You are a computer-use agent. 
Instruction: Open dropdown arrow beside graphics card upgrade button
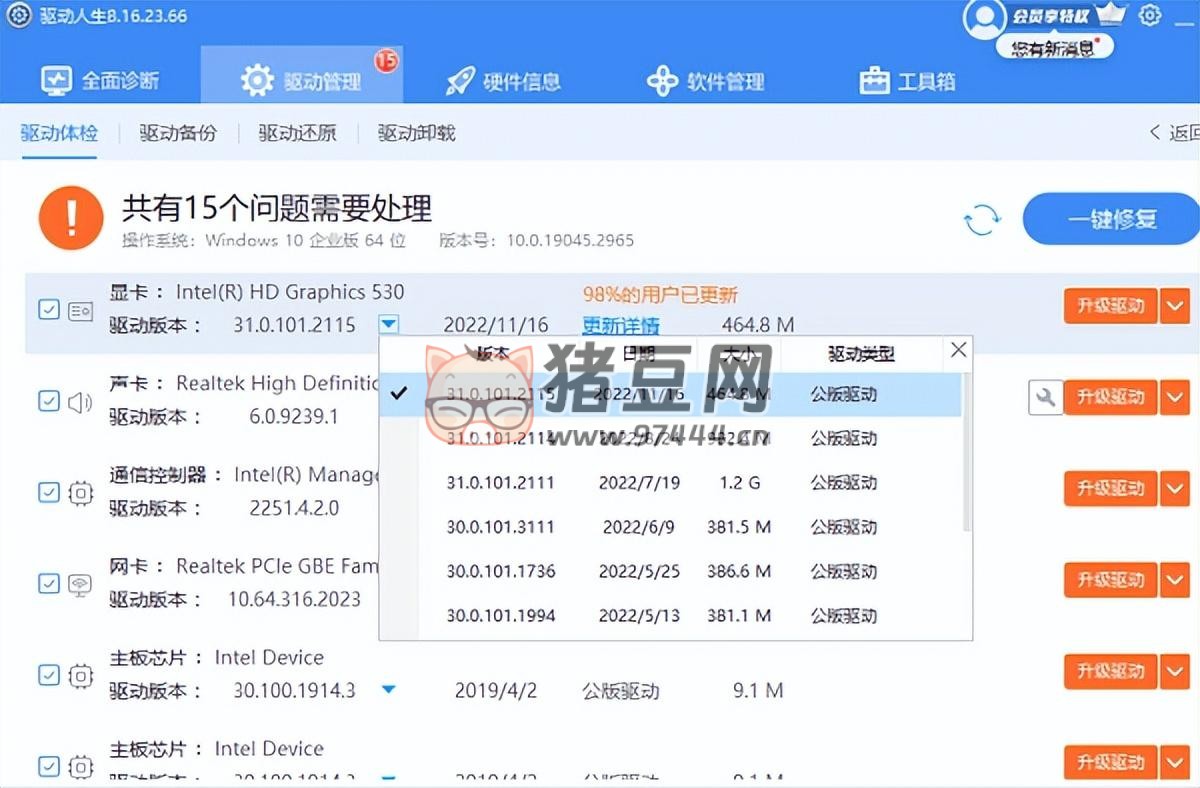click(1174, 306)
